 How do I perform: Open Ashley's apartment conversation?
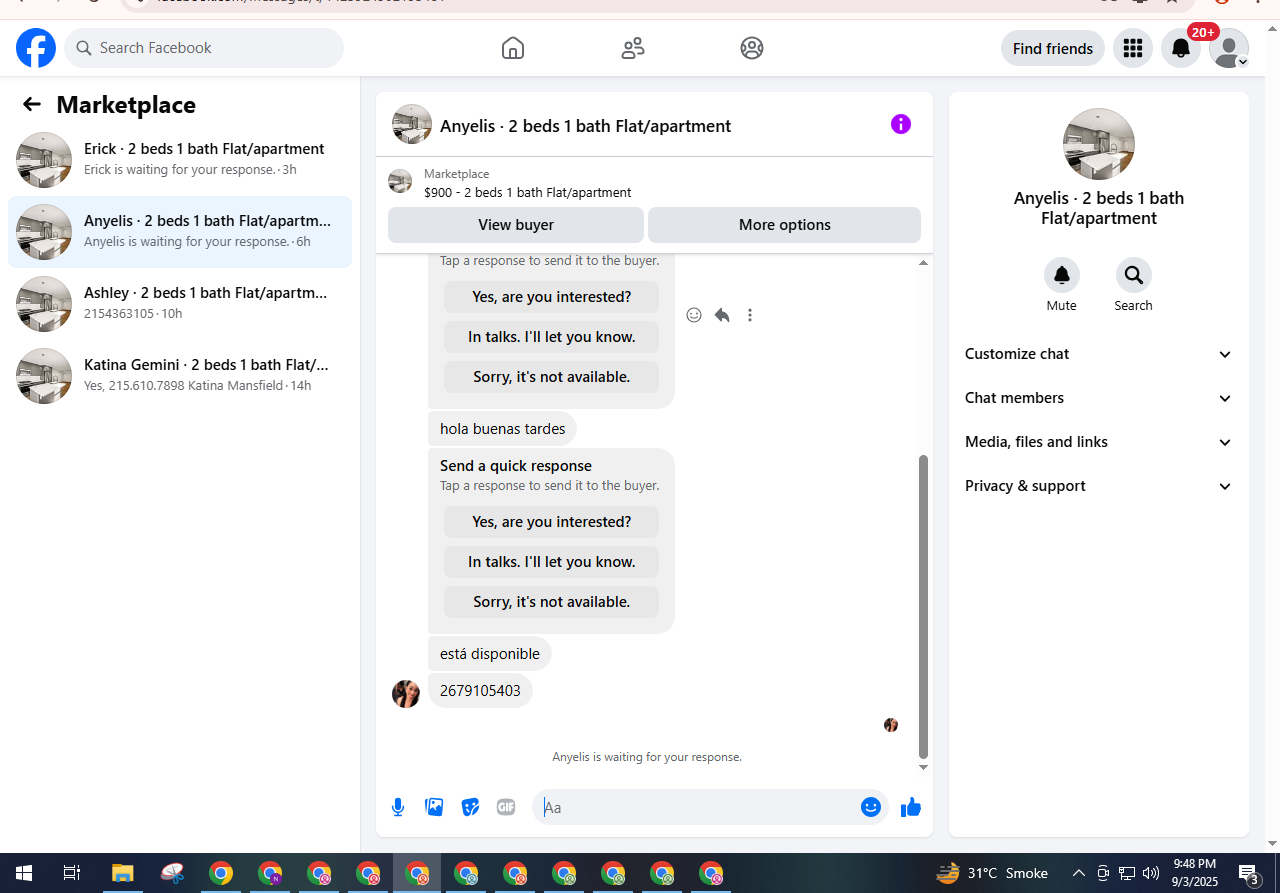click(180, 304)
